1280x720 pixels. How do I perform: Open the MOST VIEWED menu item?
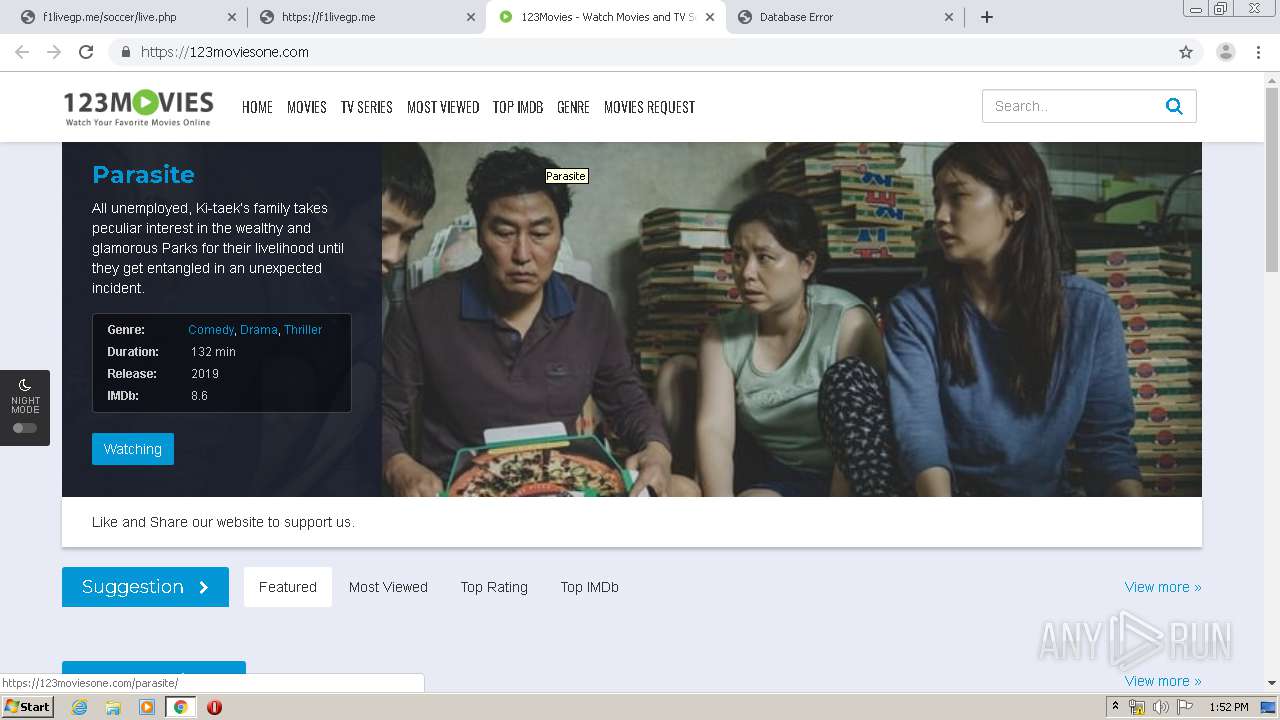(x=443, y=107)
